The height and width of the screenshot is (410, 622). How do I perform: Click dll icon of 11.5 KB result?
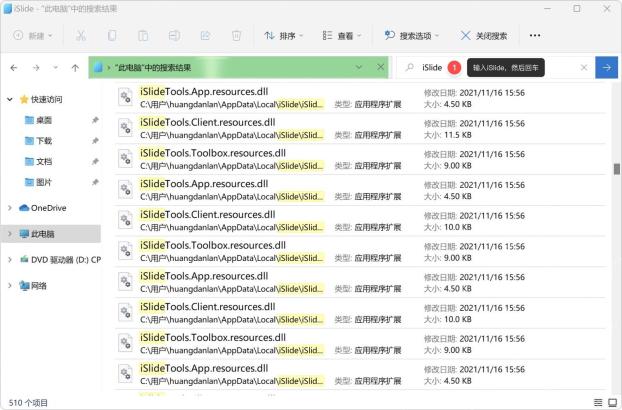pyautogui.click(x=126, y=128)
